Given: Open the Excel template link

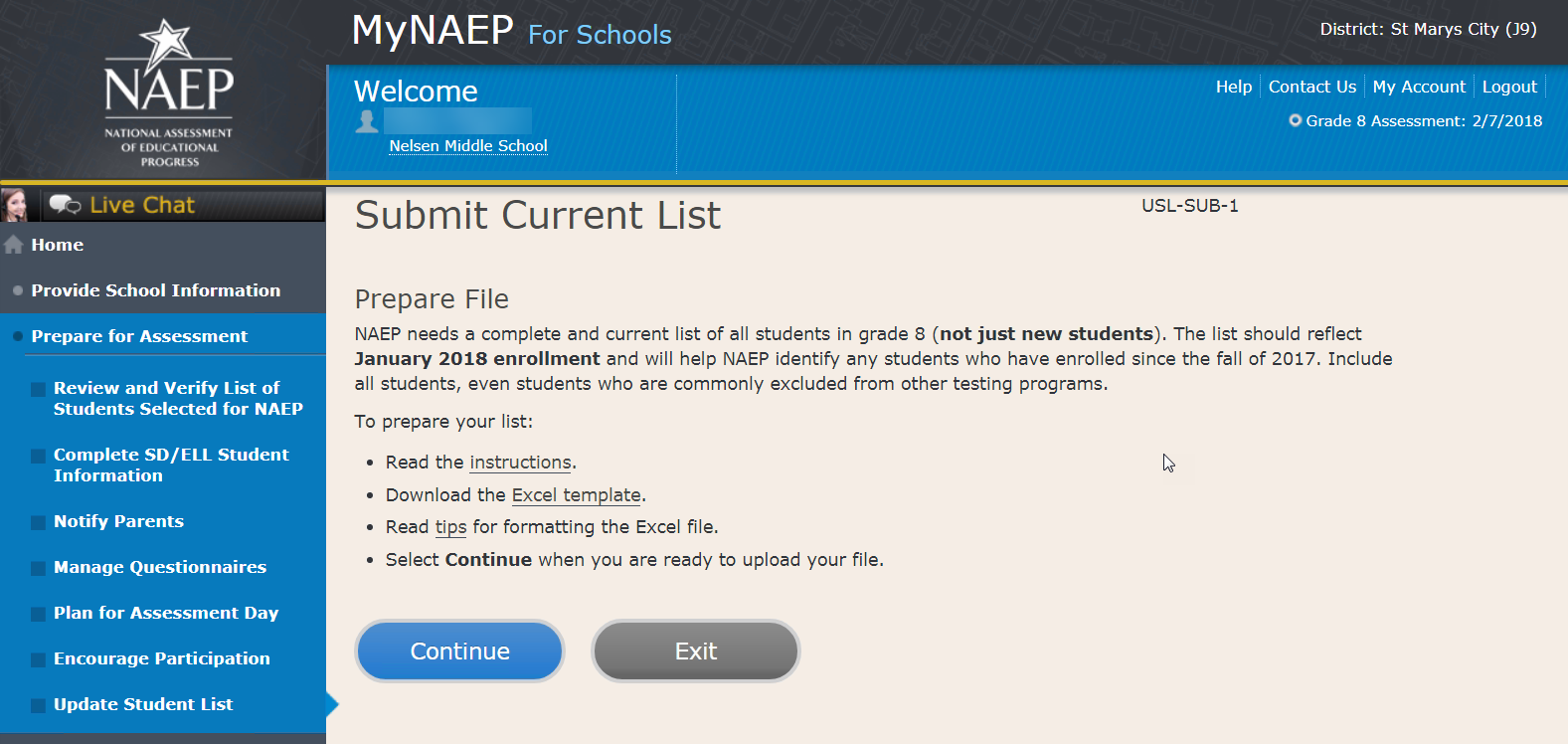Looking at the screenshot, I should pos(577,495).
